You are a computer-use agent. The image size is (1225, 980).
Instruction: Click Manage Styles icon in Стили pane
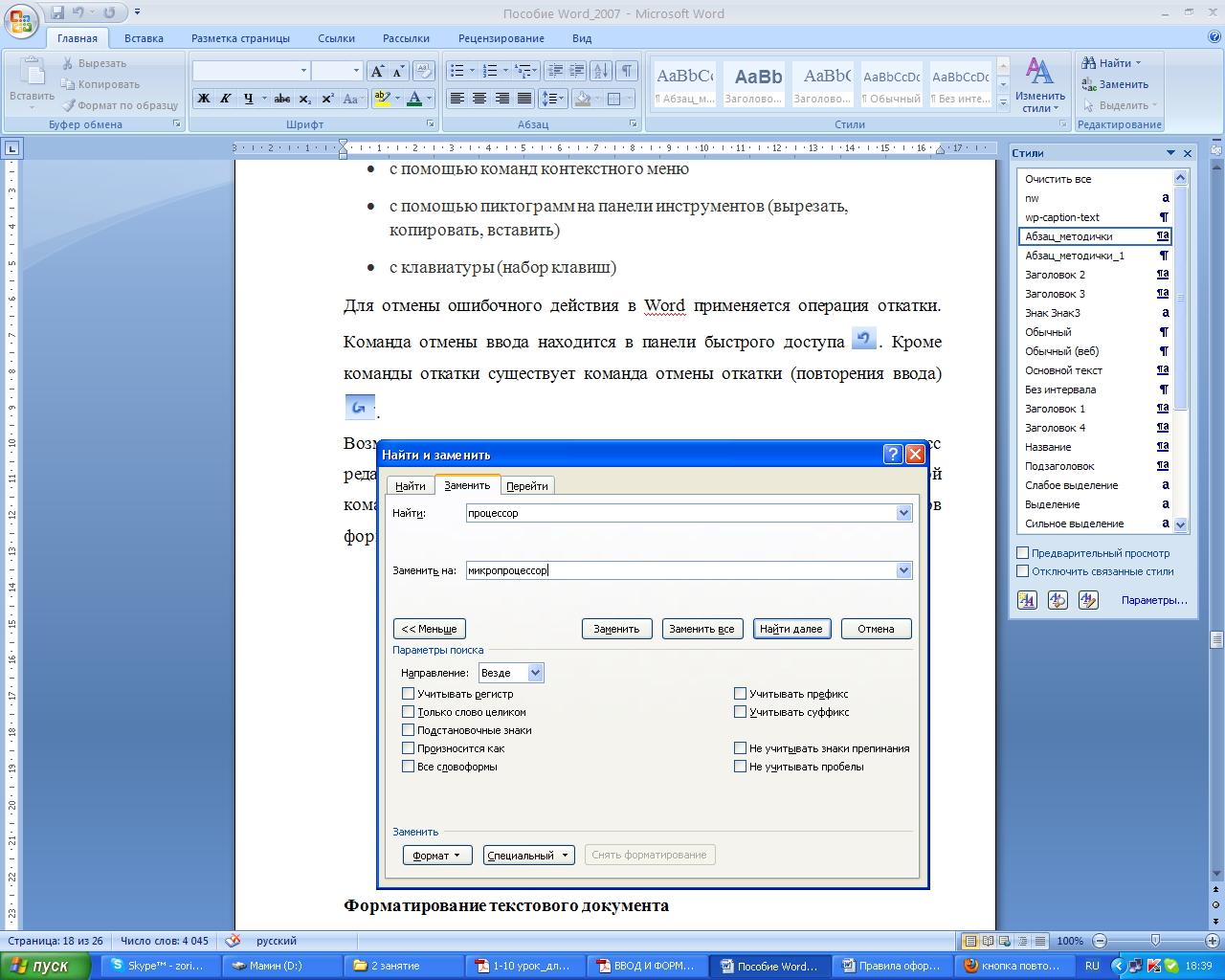click(1088, 600)
